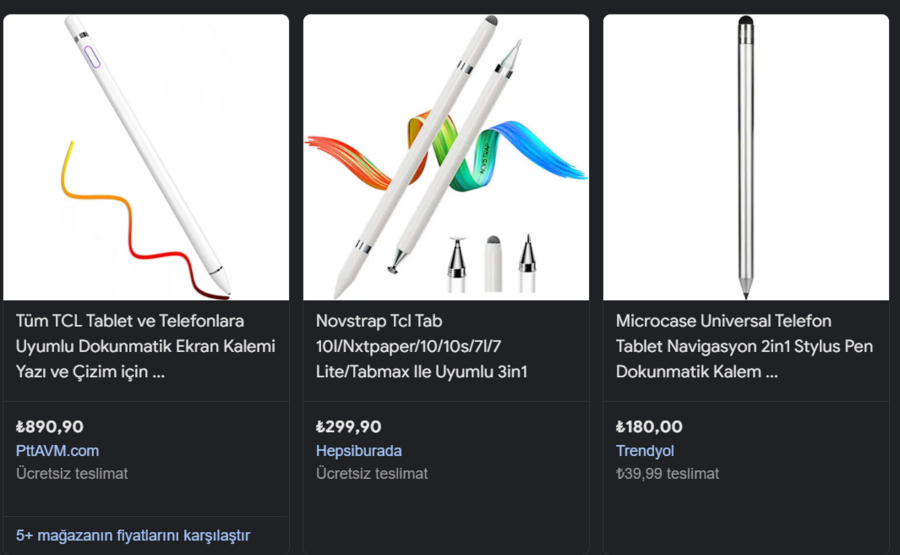The height and width of the screenshot is (555, 900).
Task: Visit the Trendyol seller link
Action: pos(647,450)
